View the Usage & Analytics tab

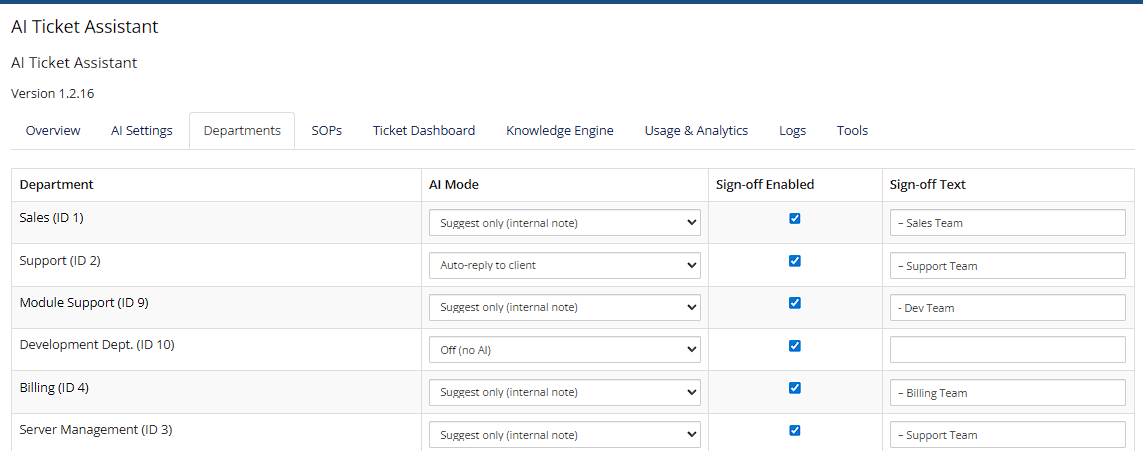point(696,131)
